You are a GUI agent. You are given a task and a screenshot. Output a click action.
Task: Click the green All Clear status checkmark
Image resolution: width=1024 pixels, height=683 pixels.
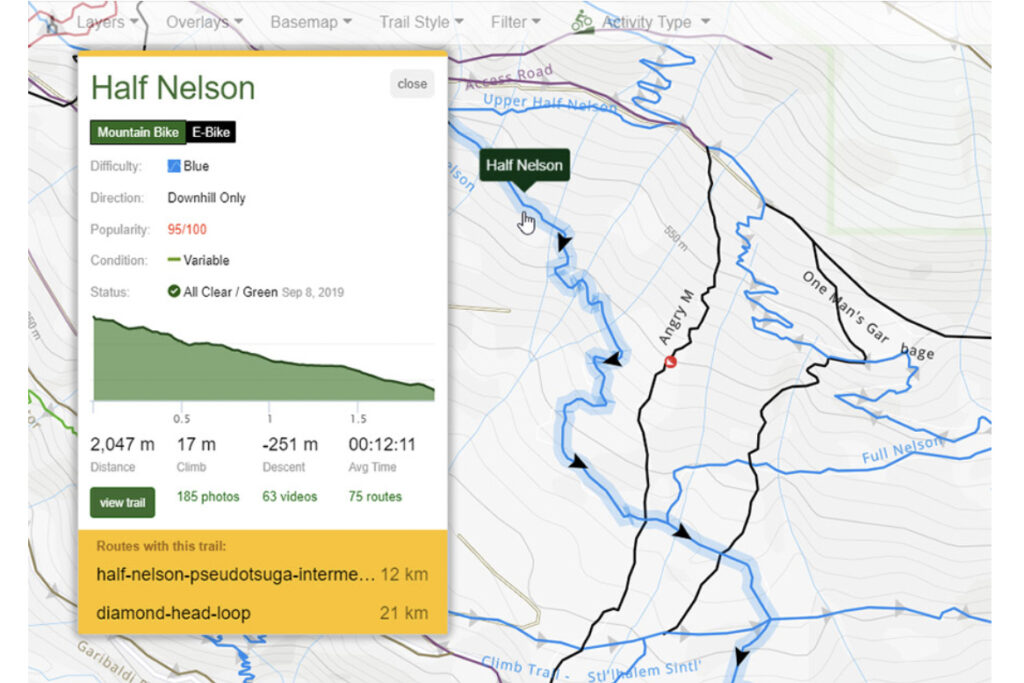(174, 291)
